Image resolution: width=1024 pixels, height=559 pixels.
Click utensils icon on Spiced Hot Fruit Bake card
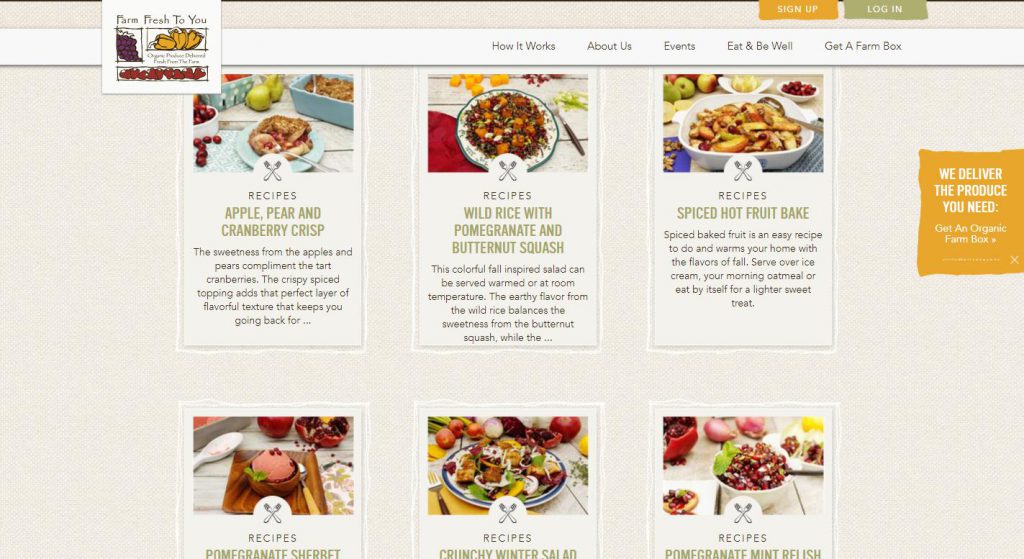pyautogui.click(x=743, y=170)
